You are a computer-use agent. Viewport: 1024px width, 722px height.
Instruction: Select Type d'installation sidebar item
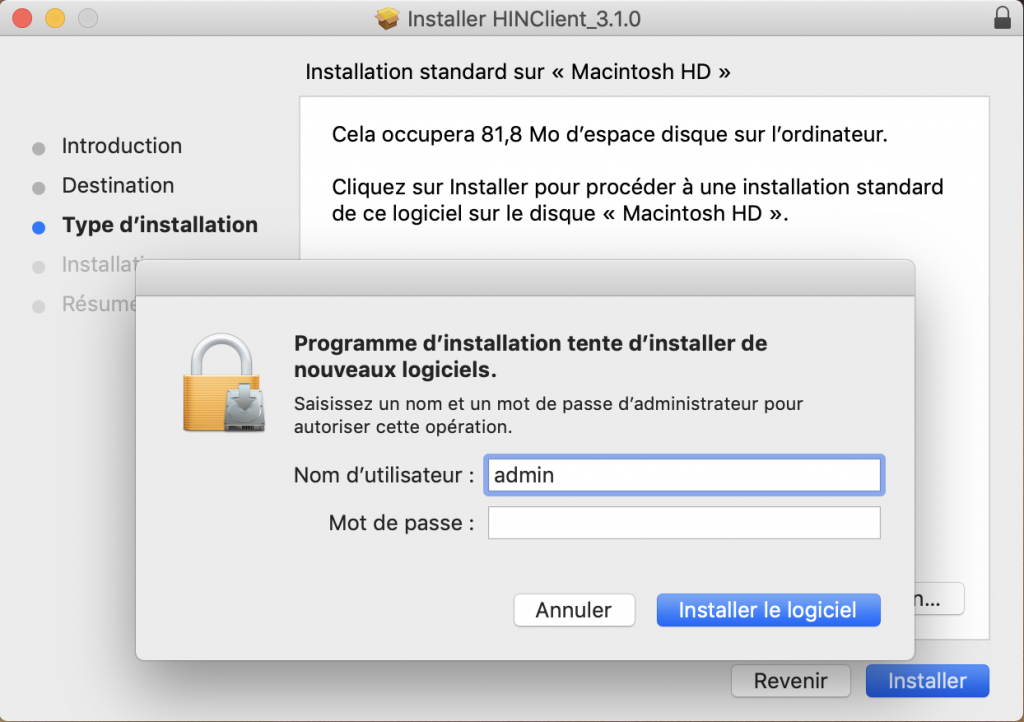pos(160,225)
